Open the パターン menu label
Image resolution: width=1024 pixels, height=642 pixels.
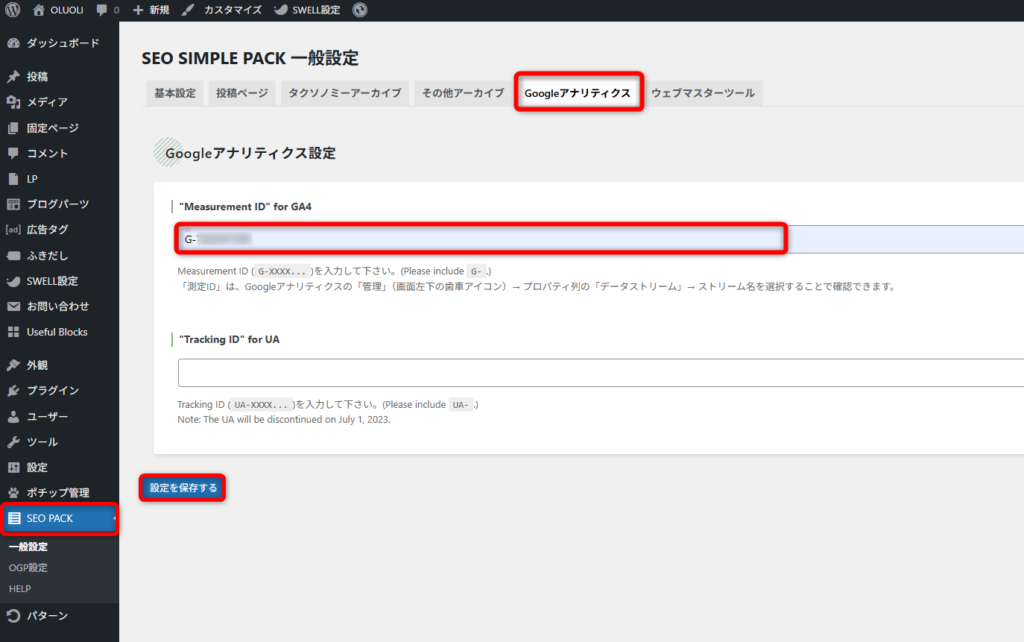[47, 615]
